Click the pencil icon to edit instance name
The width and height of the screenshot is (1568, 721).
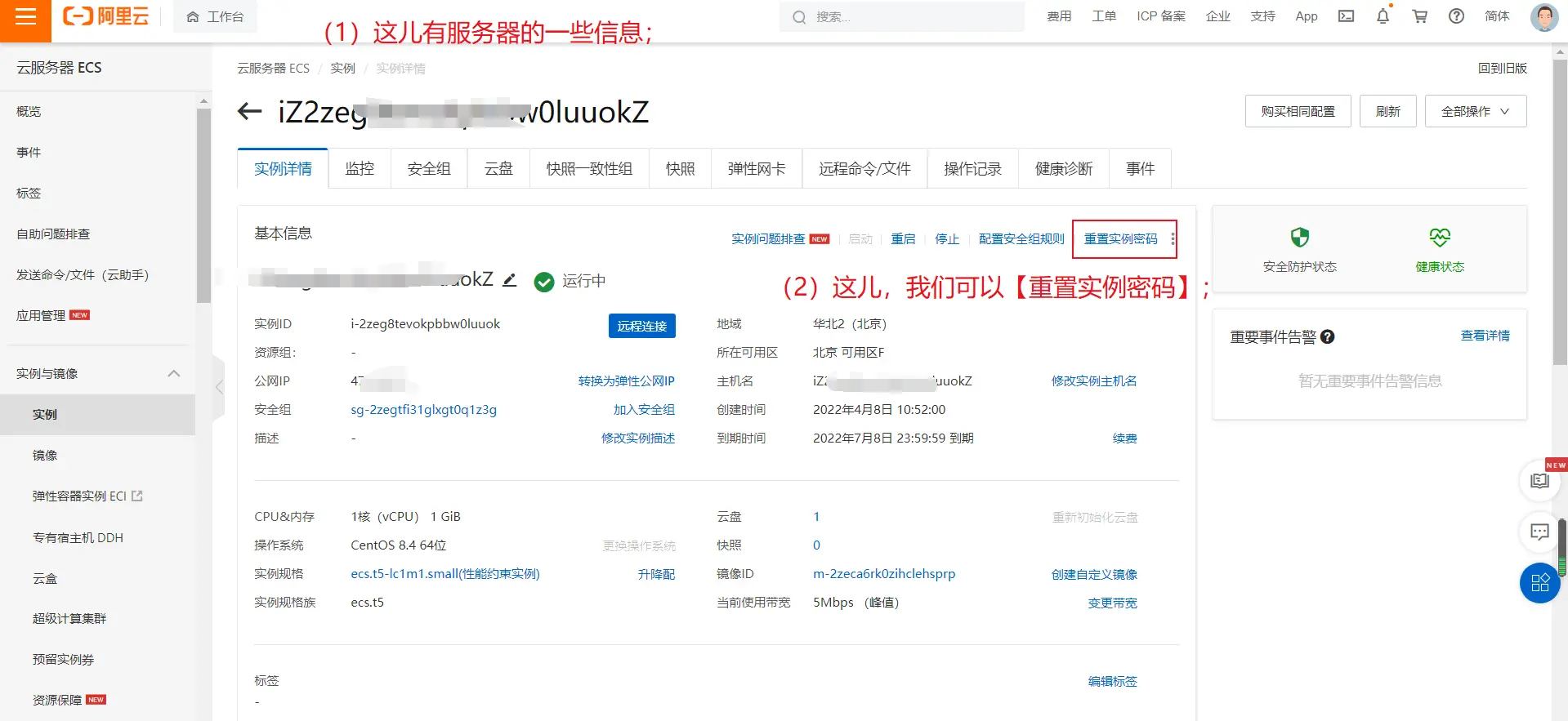tap(510, 280)
